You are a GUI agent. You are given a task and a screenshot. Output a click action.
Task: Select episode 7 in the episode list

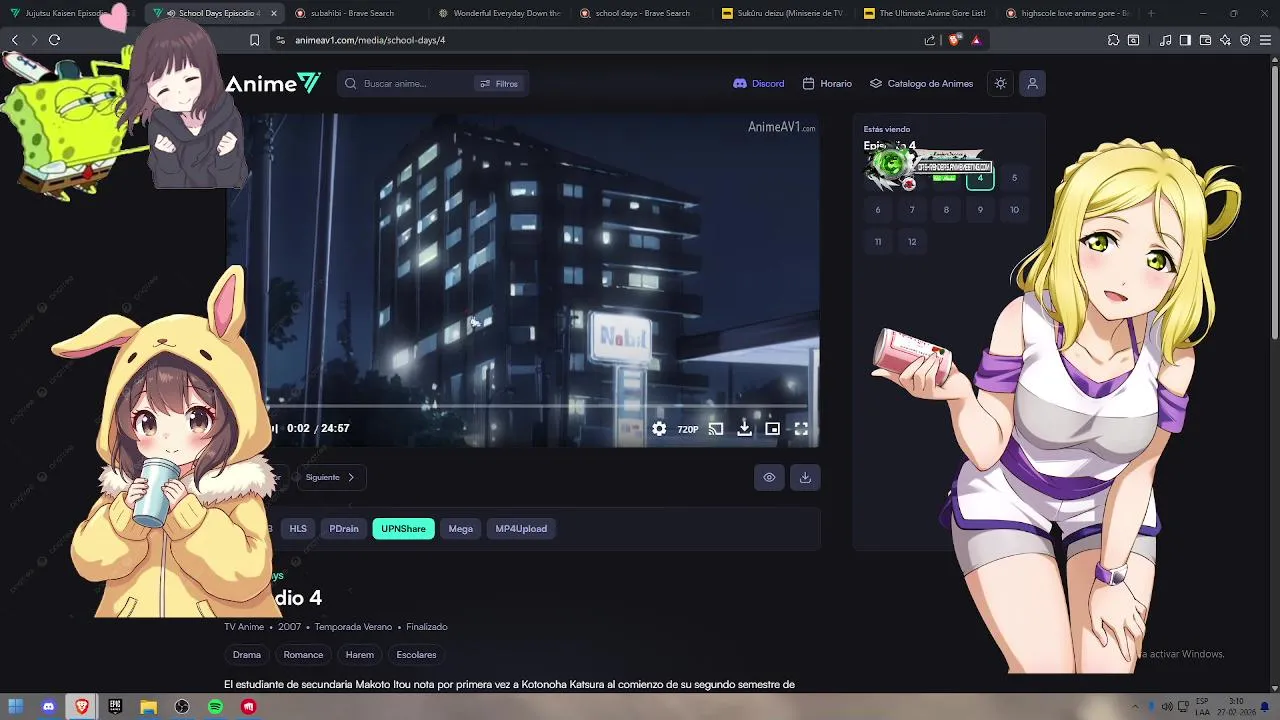[912, 210]
